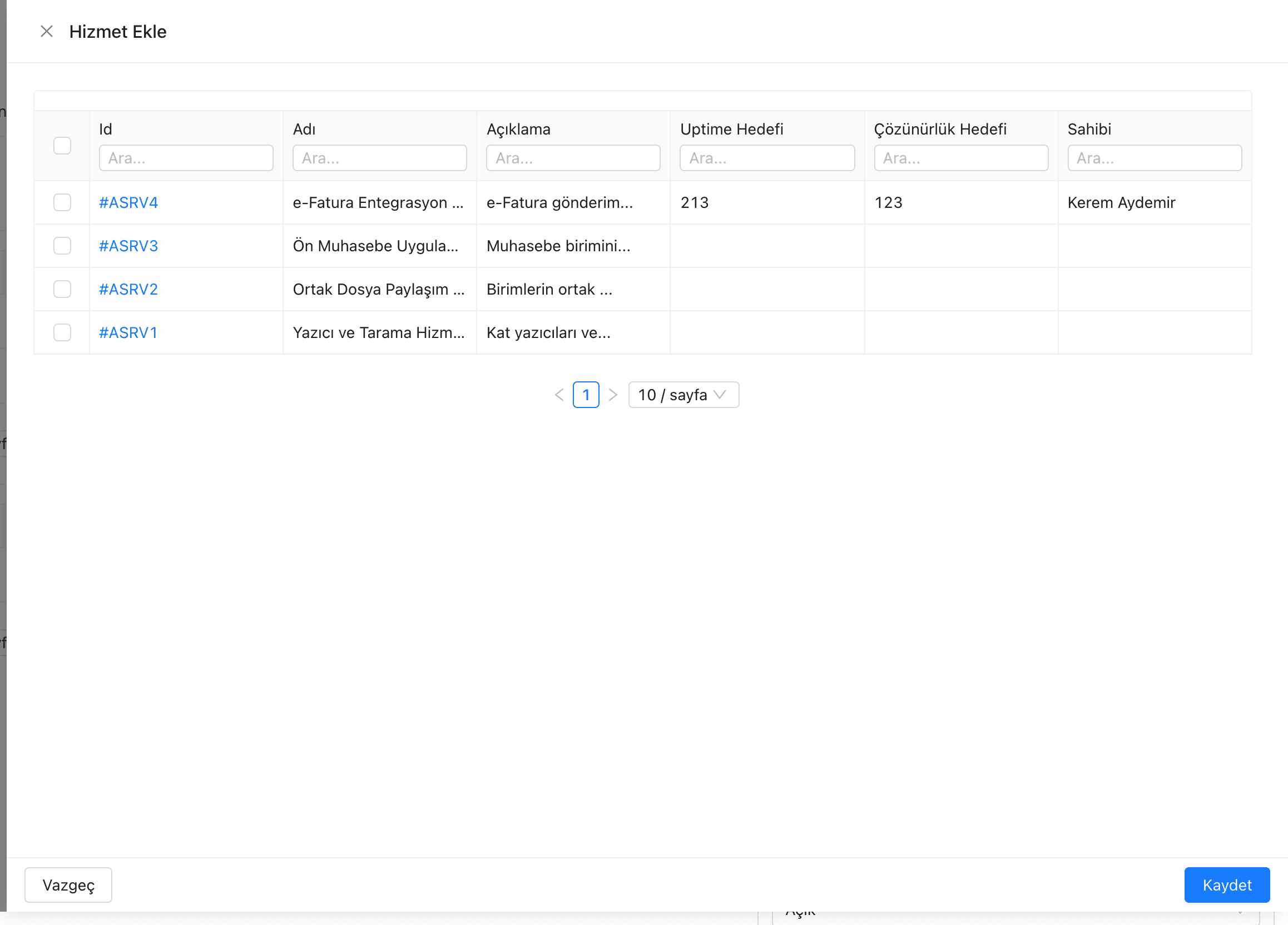Screen dimensions: 1288x925
Task: Click the 'Yazıcı ve Tarama Hizm...' name cell
Action: pyautogui.click(x=380, y=332)
